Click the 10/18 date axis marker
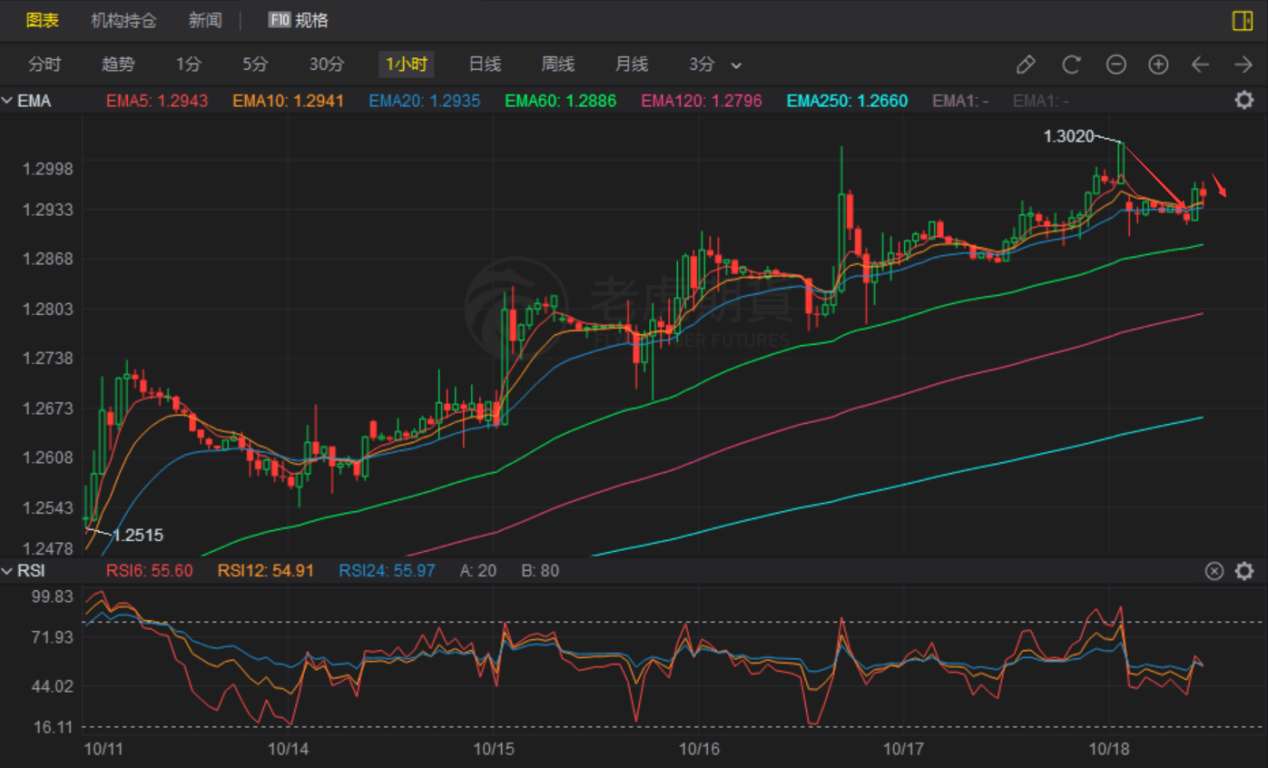This screenshot has height=768, width=1268. [1108, 748]
